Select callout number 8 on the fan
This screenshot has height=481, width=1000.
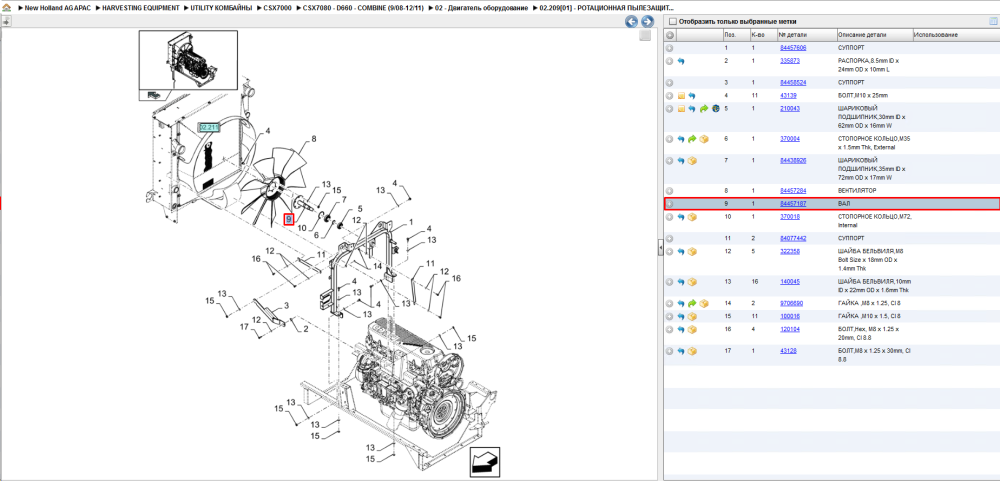coord(314,138)
